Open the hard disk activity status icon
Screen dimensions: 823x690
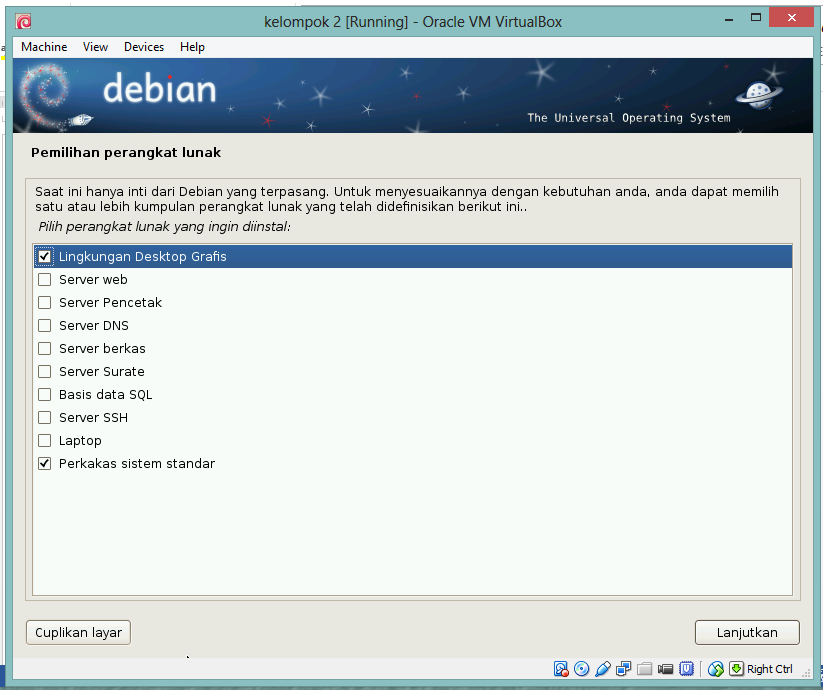click(x=561, y=668)
